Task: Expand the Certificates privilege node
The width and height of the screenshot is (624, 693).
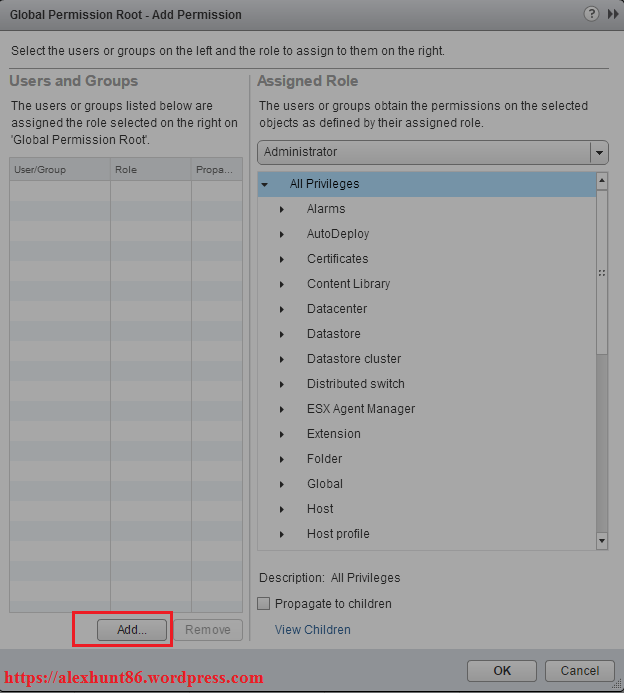Action: coord(282,259)
